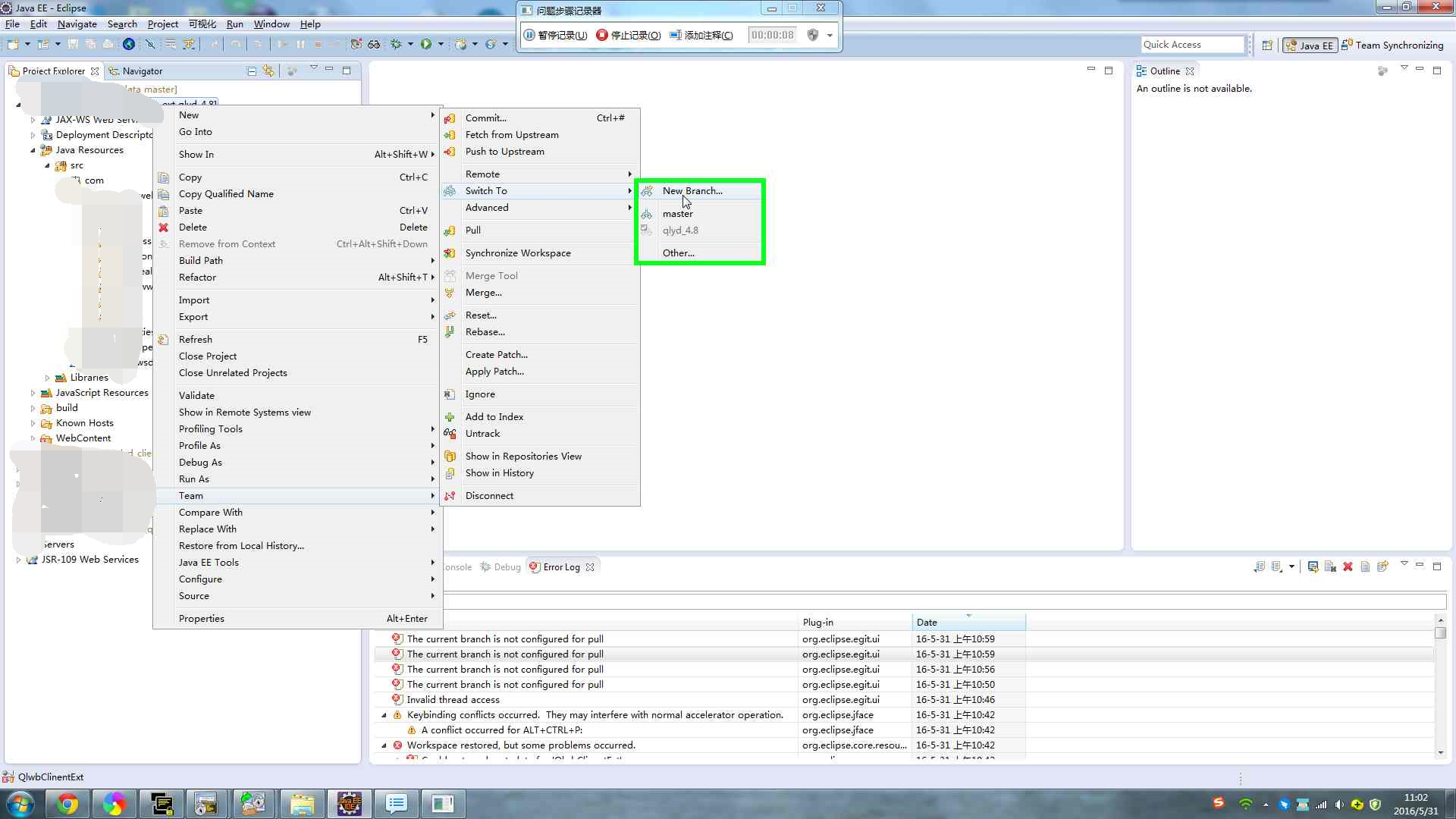Click the Pause Recording button
The width and height of the screenshot is (1456, 819).
(556, 34)
